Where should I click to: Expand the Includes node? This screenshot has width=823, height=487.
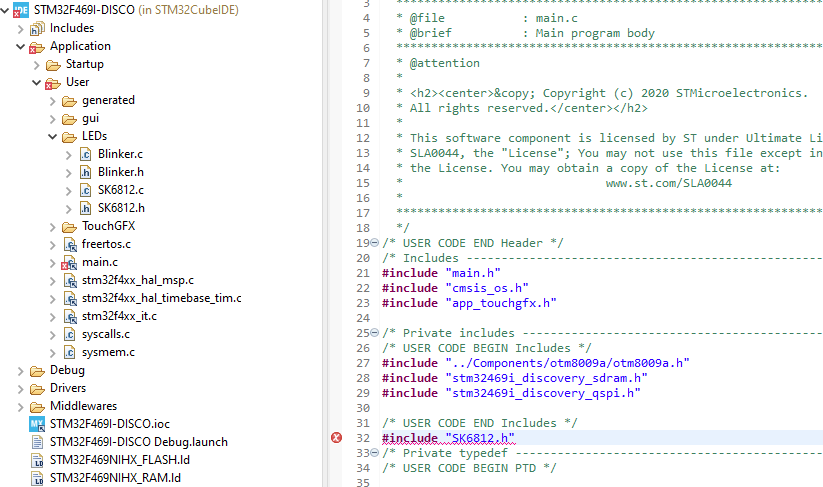20,29
